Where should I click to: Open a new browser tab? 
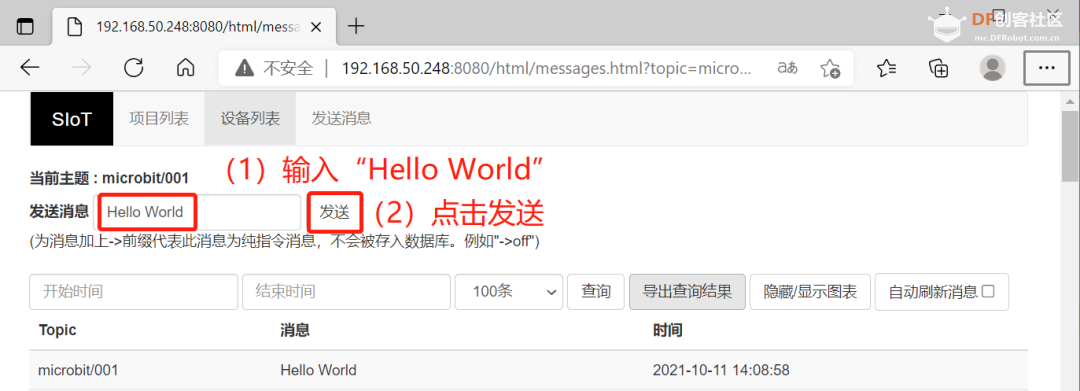355,27
